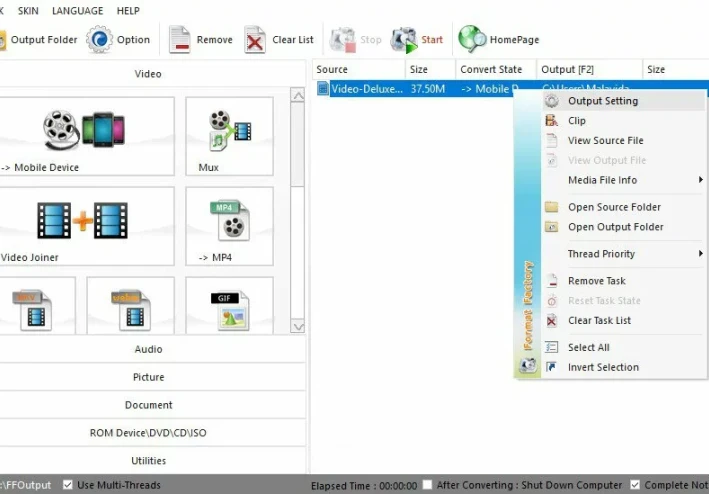Click the Clip scissors film icon
This screenshot has width=709, height=494.
pyautogui.click(x=552, y=120)
